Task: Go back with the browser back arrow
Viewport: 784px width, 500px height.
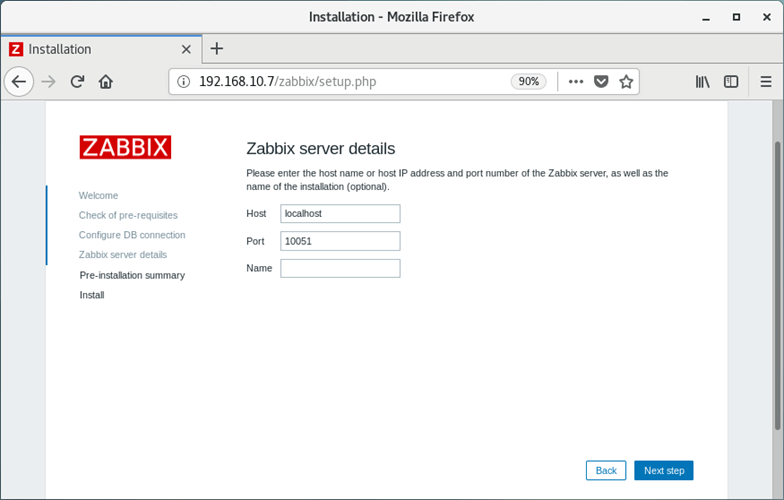Action: click(x=19, y=82)
